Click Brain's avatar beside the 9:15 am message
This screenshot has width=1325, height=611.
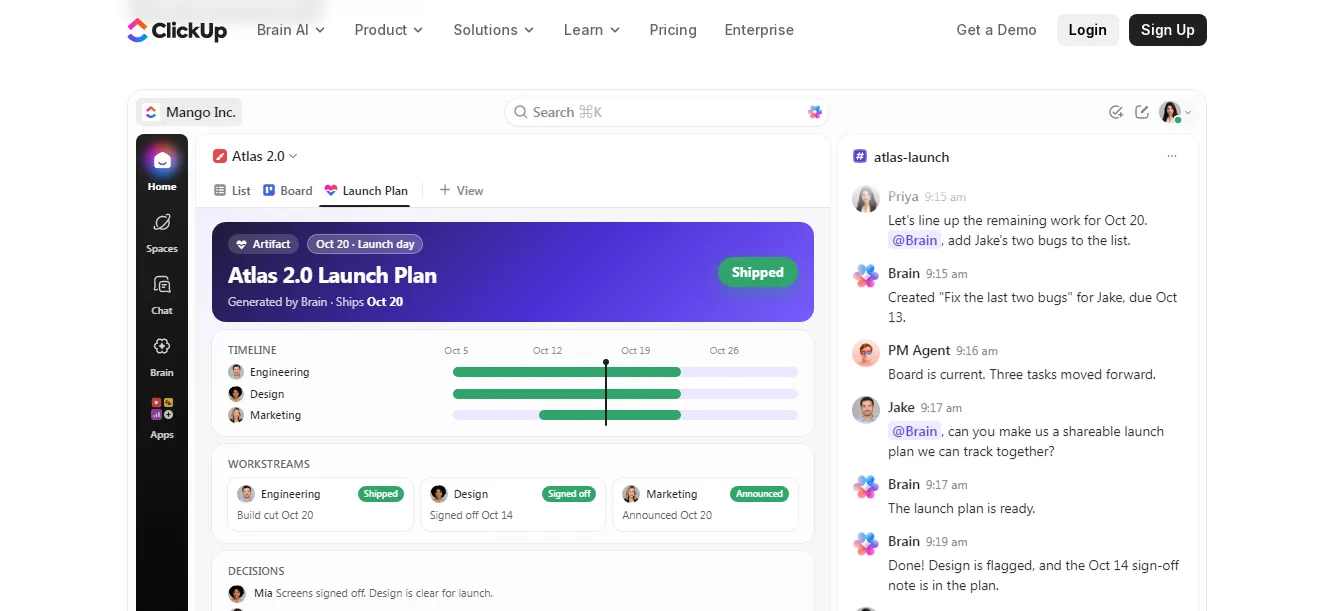pos(866,276)
